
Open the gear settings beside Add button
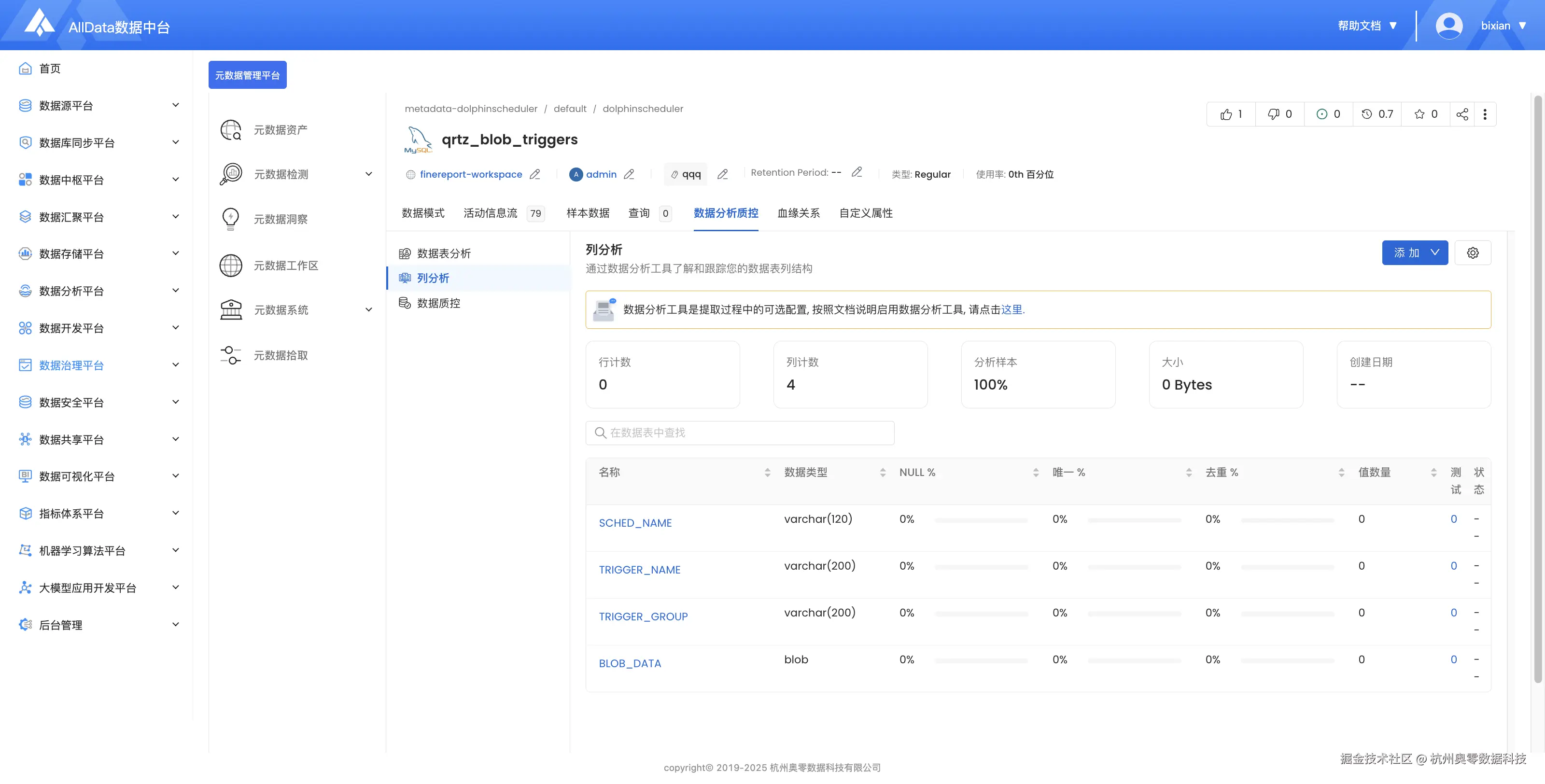tap(1473, 252)
